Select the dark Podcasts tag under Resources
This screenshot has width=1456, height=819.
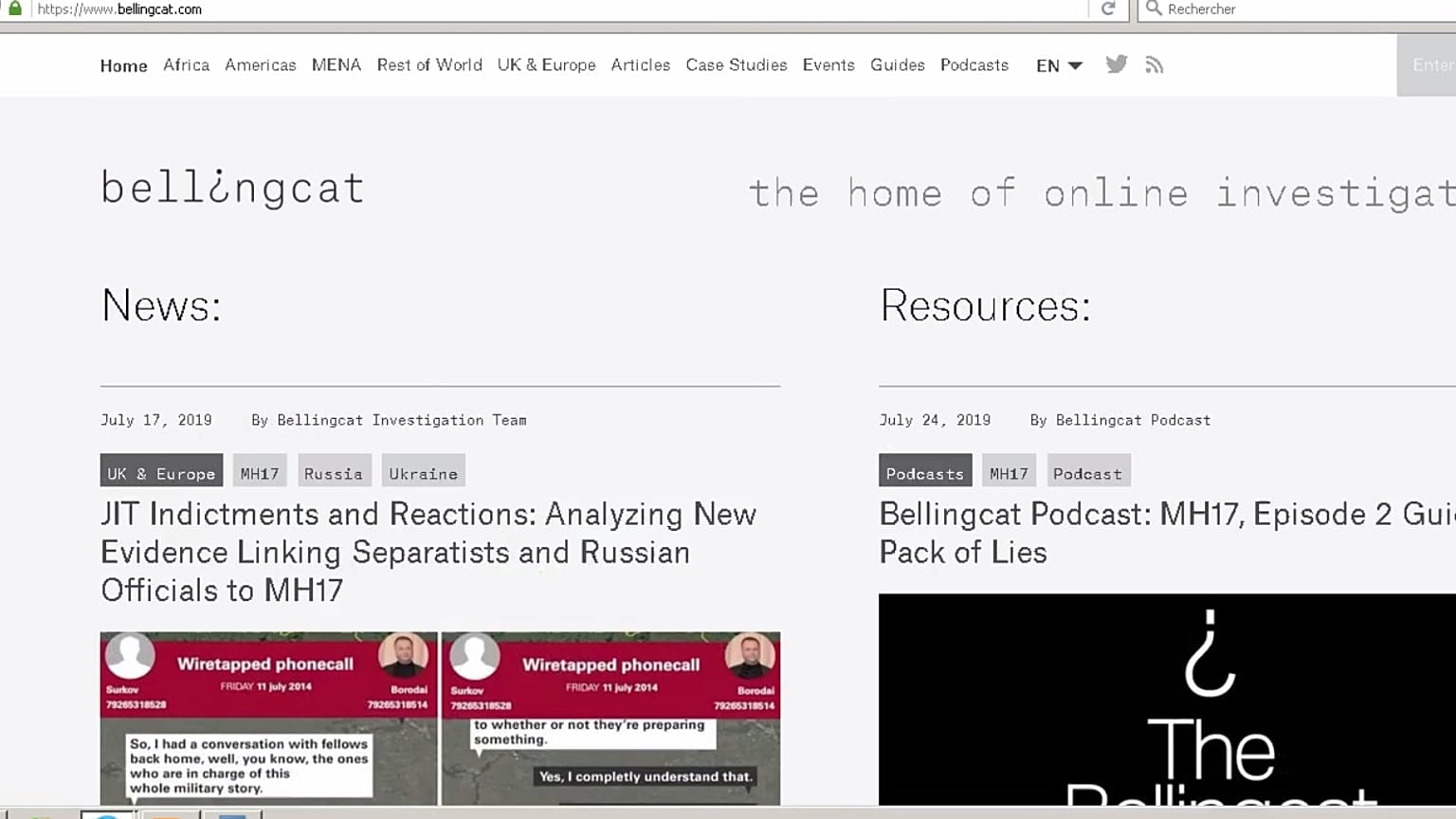(x=925, y=471)
